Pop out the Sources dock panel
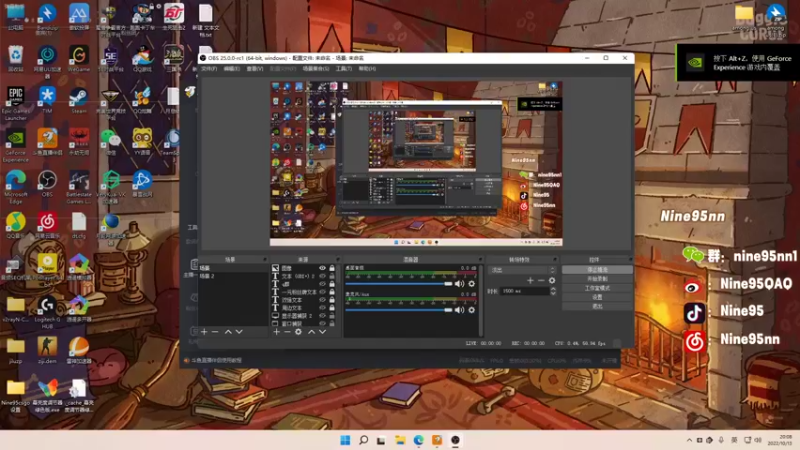This screenshot has width=800, height=450. tap(338, 260)
